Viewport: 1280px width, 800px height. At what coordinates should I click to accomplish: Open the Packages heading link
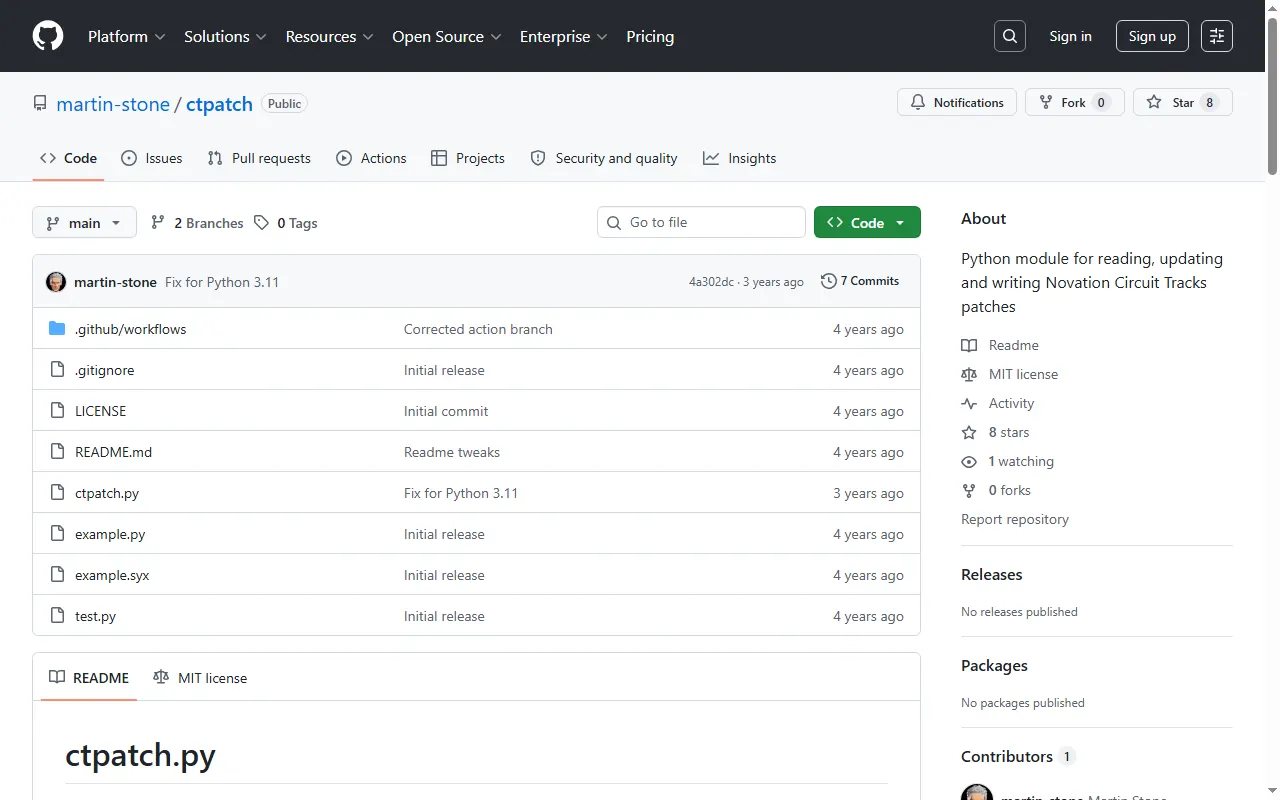pos(994,665)
